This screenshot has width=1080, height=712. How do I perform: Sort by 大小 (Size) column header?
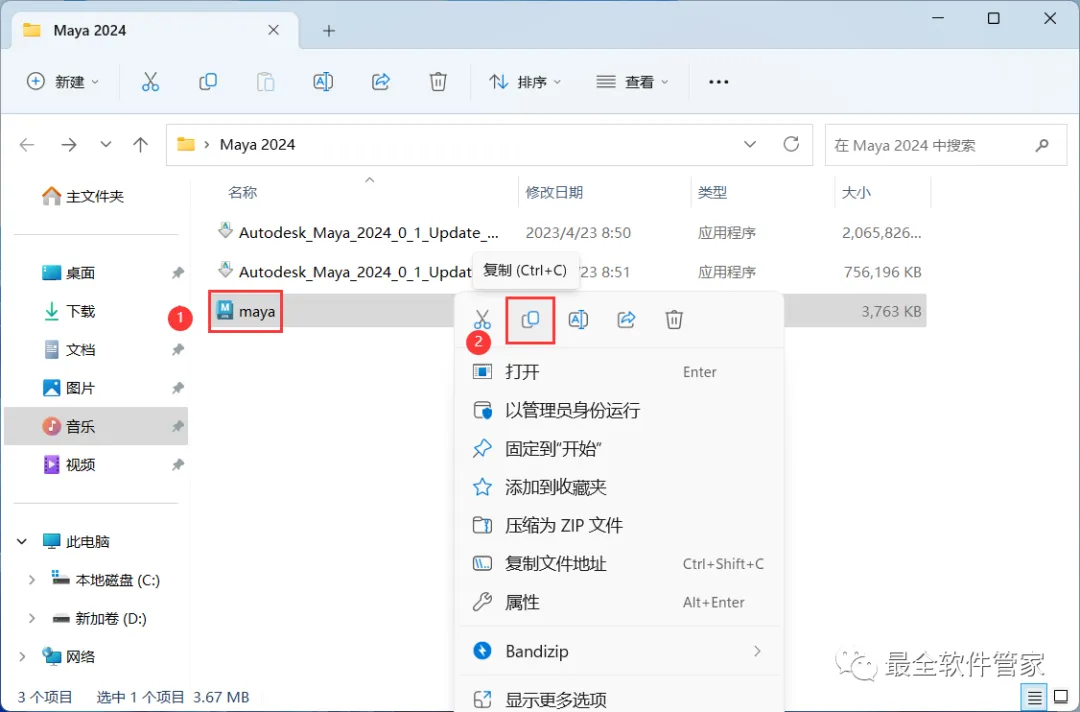tap(856, 193)
